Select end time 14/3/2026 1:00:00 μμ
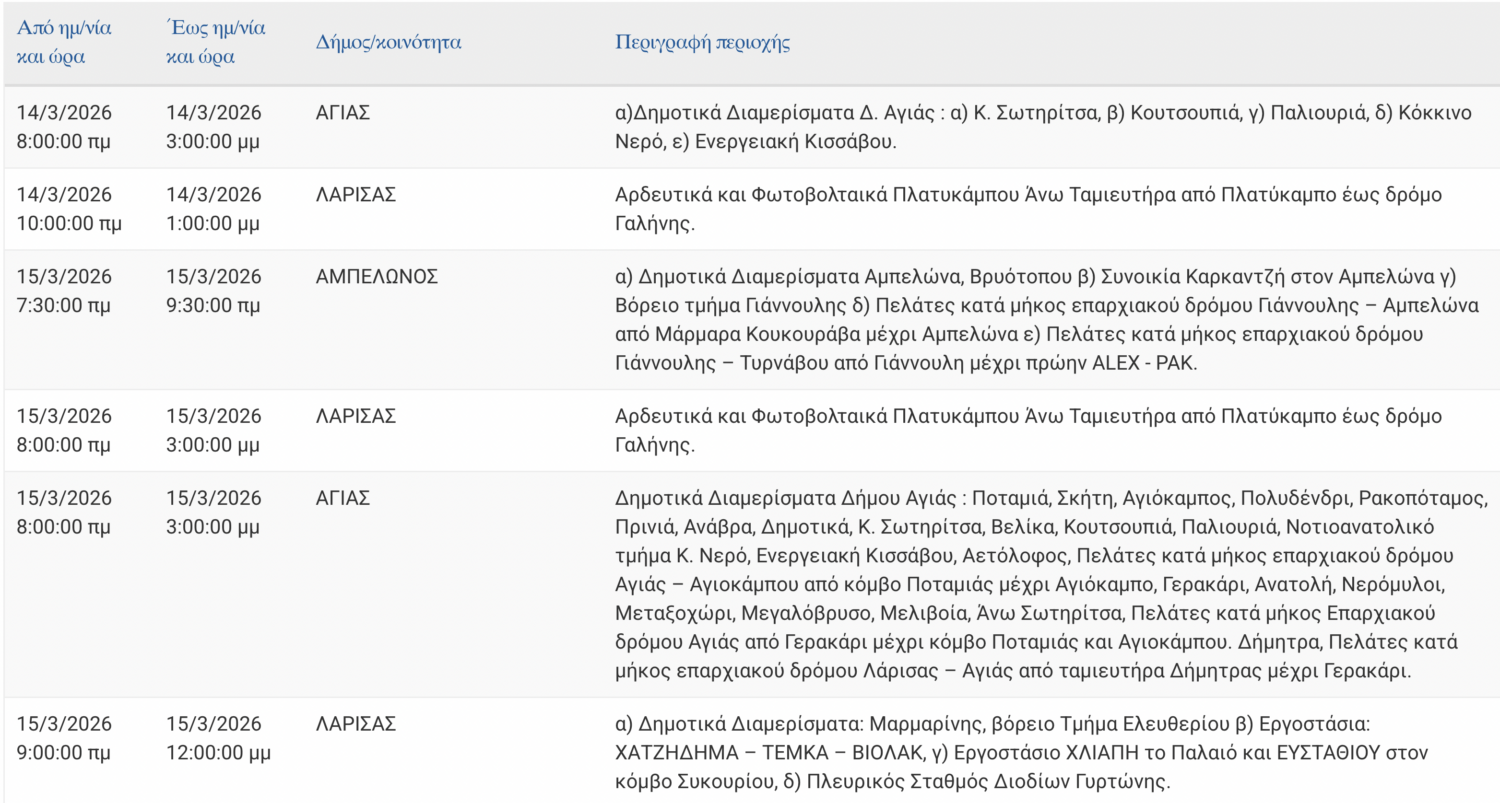The width and height of the screenshot is (1500, 803). pyautogui.click(x=214, y=209)
